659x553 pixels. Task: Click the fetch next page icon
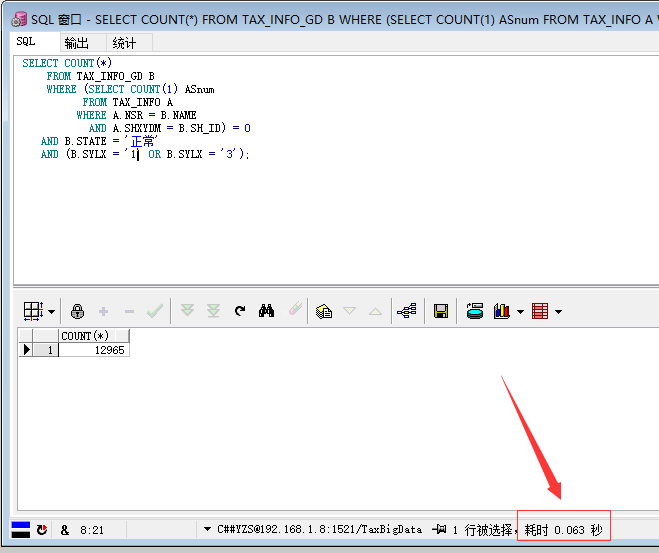(187, 311)
